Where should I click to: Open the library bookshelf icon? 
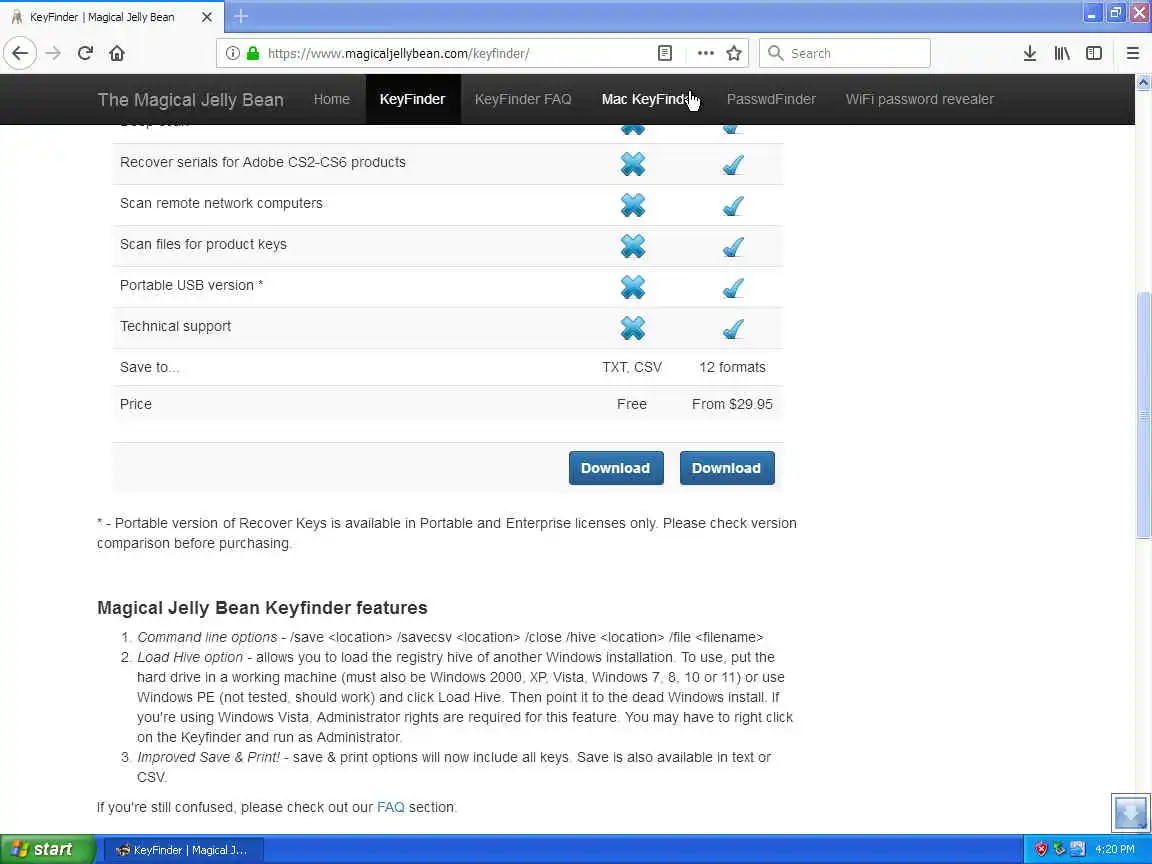point(1062,53)
